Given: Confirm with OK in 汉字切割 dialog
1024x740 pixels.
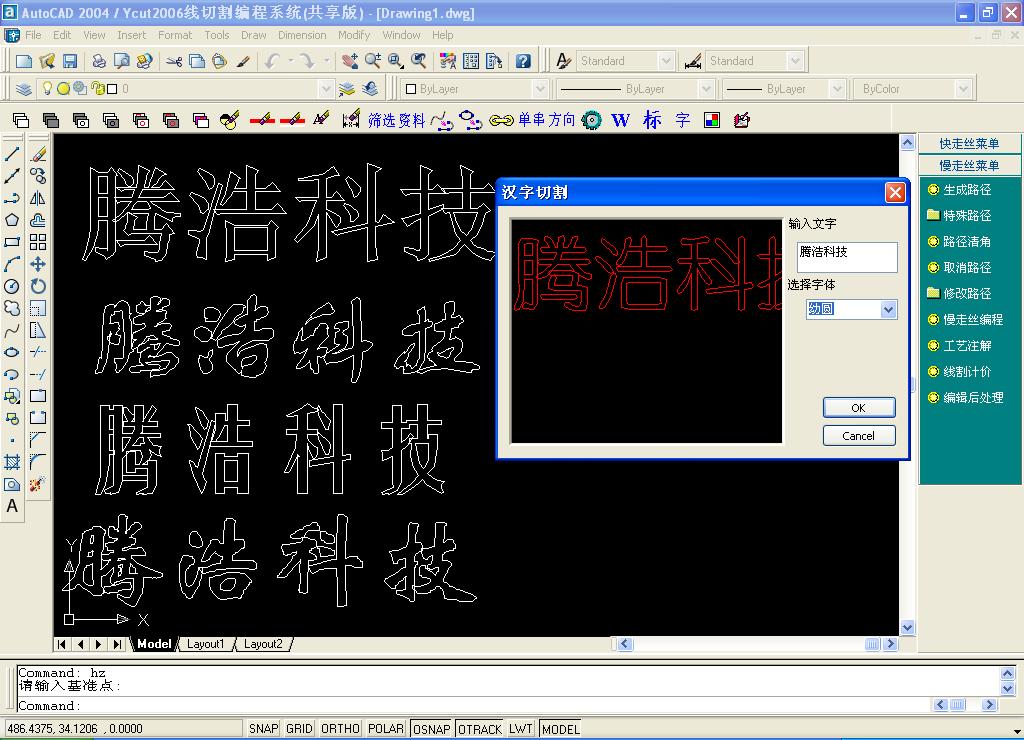Looking at the screenshot, I should [x=859, y=408].
